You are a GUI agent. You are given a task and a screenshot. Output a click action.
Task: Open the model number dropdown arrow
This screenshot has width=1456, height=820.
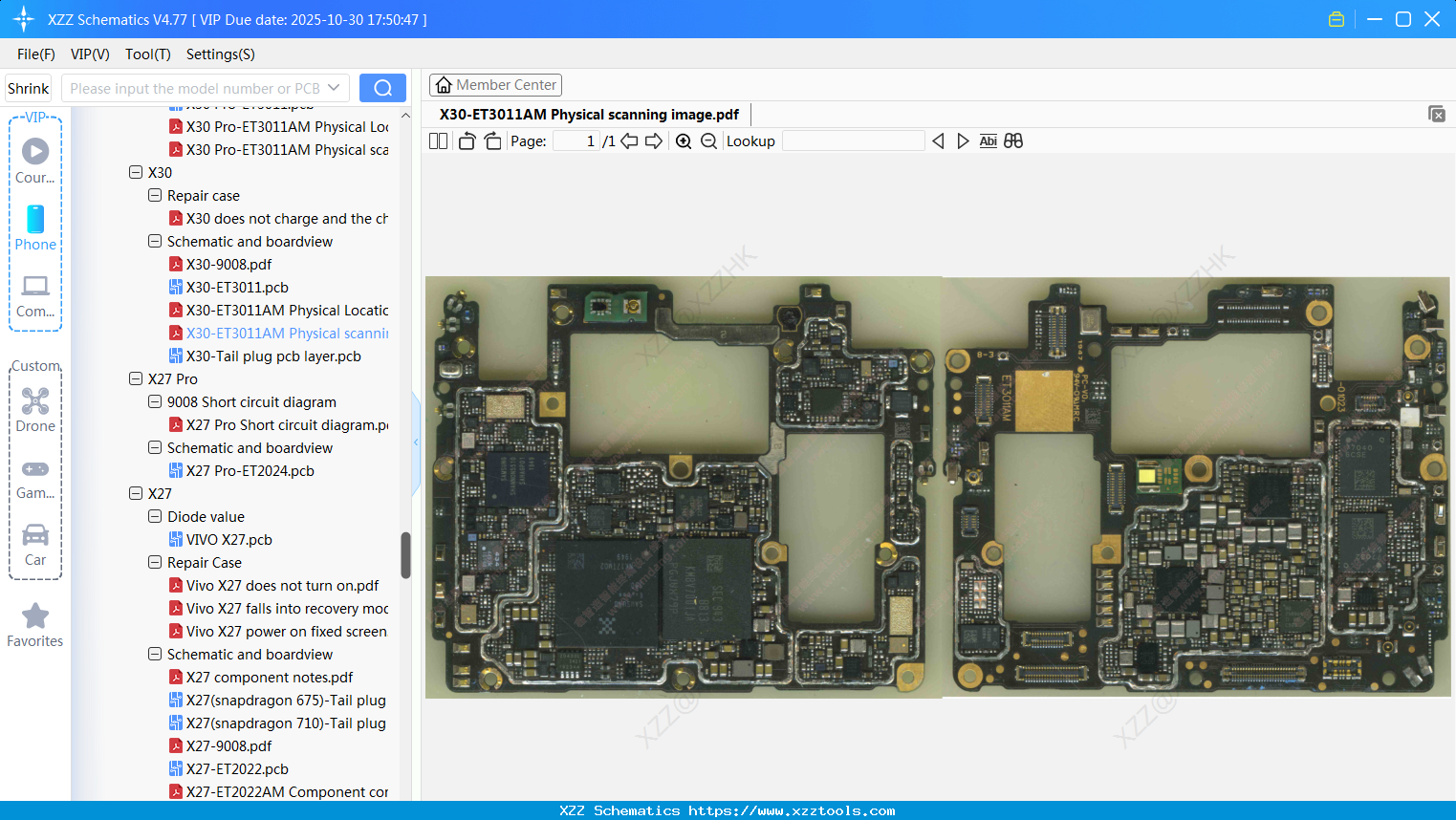[x=334, y=88]
